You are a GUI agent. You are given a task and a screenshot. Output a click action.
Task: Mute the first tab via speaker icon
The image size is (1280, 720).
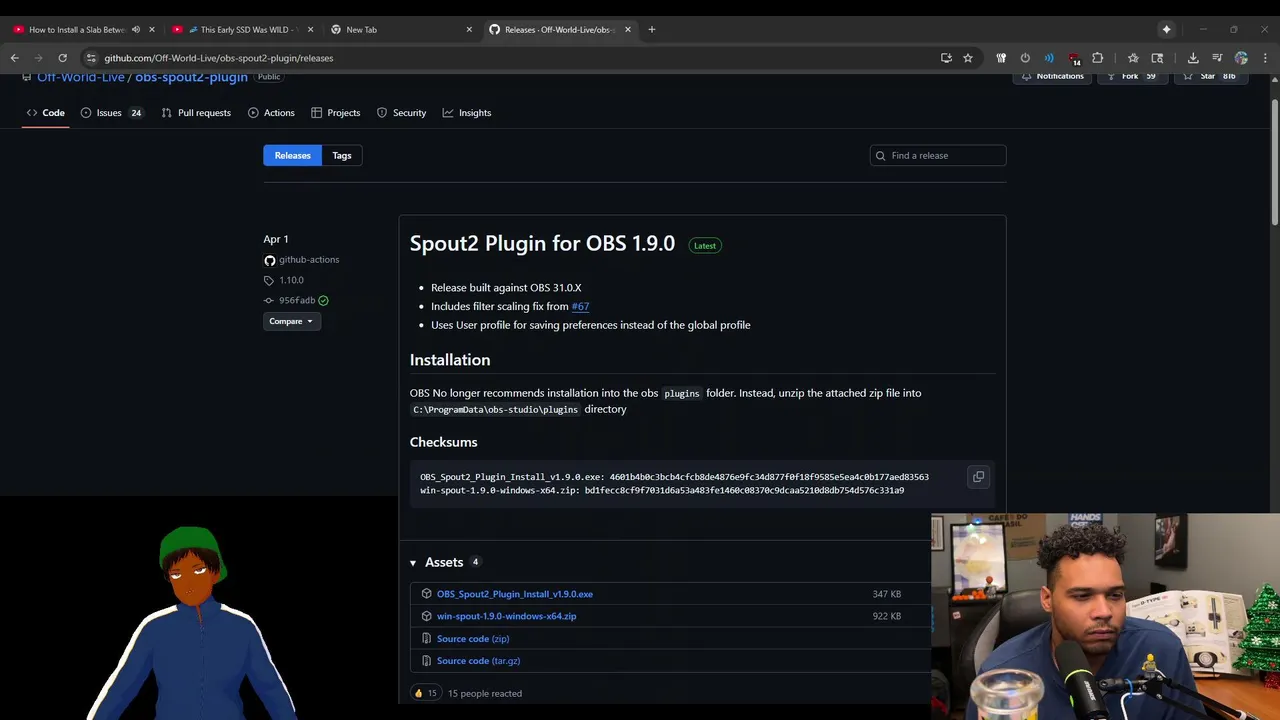pyautogui.click(x=136, y=29)
